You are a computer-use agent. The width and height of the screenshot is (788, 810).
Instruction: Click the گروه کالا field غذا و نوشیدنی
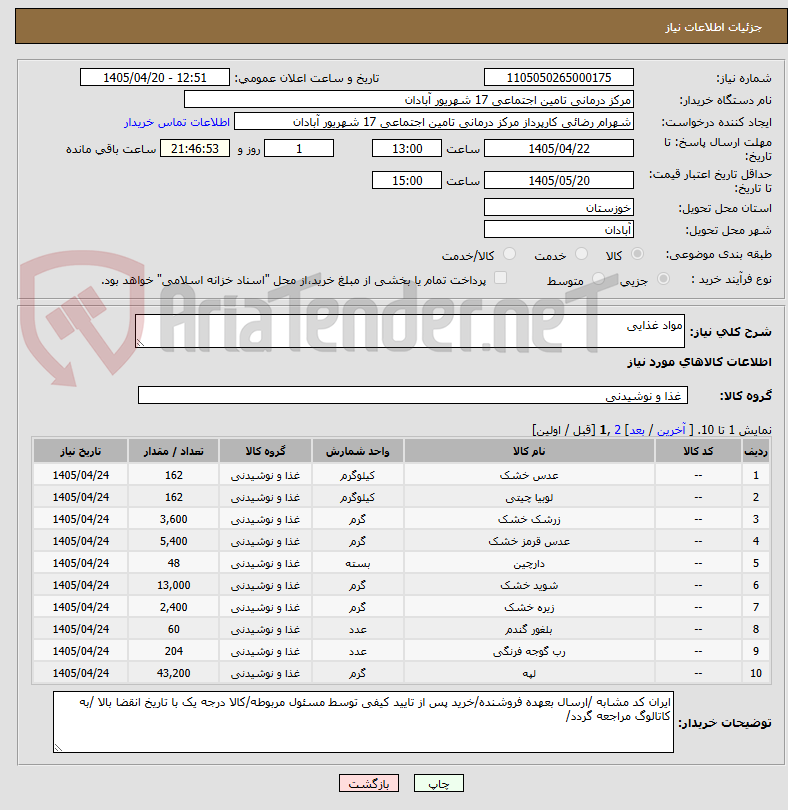pyautogui.click(x=412, y=395)
